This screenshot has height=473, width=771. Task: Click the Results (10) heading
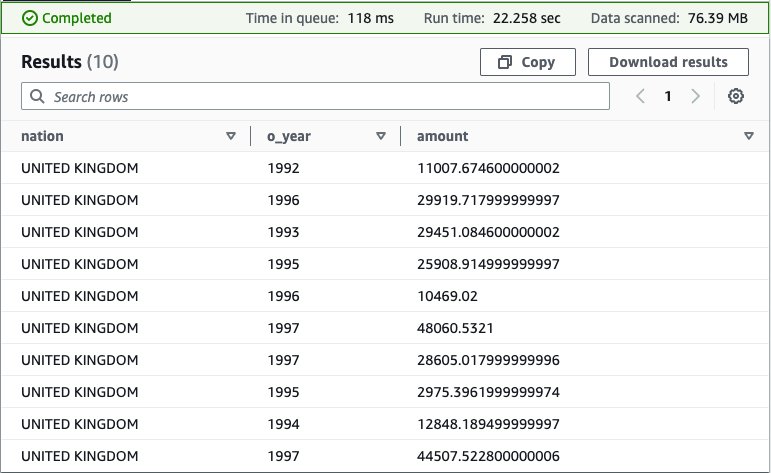(70, 62)
